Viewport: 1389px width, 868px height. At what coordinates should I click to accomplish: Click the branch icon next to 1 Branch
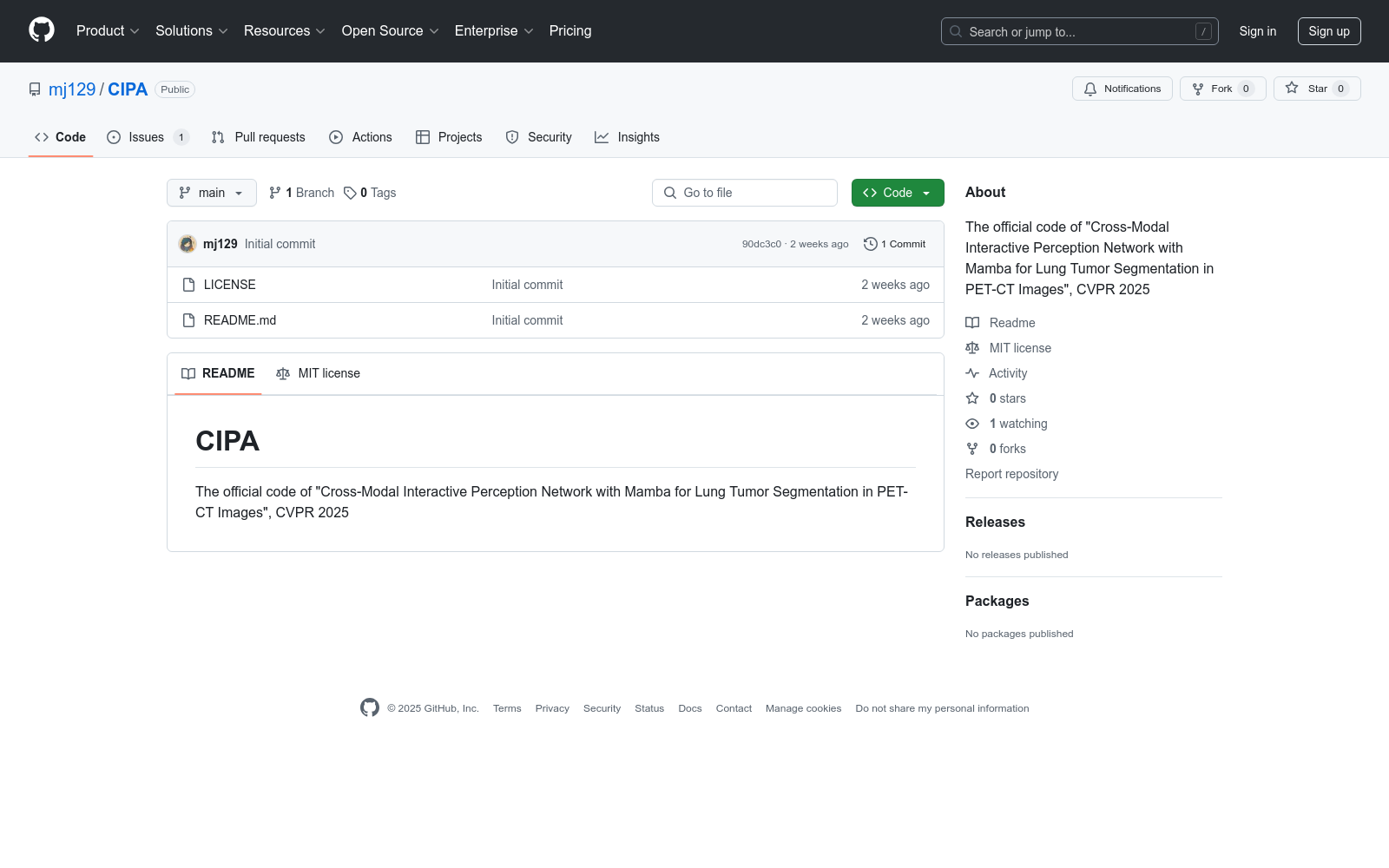pos(275,193)
